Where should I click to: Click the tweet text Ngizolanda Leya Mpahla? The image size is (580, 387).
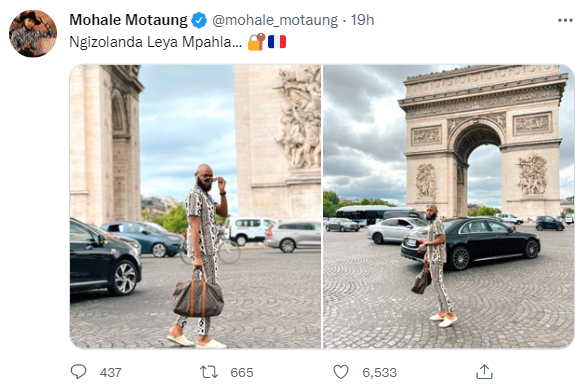tap(155, 42)
